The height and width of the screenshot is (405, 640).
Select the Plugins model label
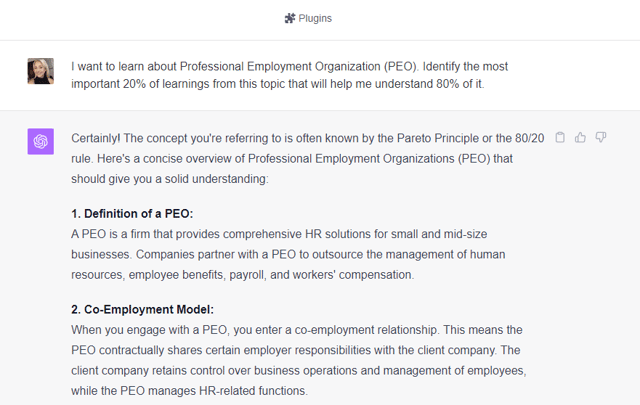point(315,18)
